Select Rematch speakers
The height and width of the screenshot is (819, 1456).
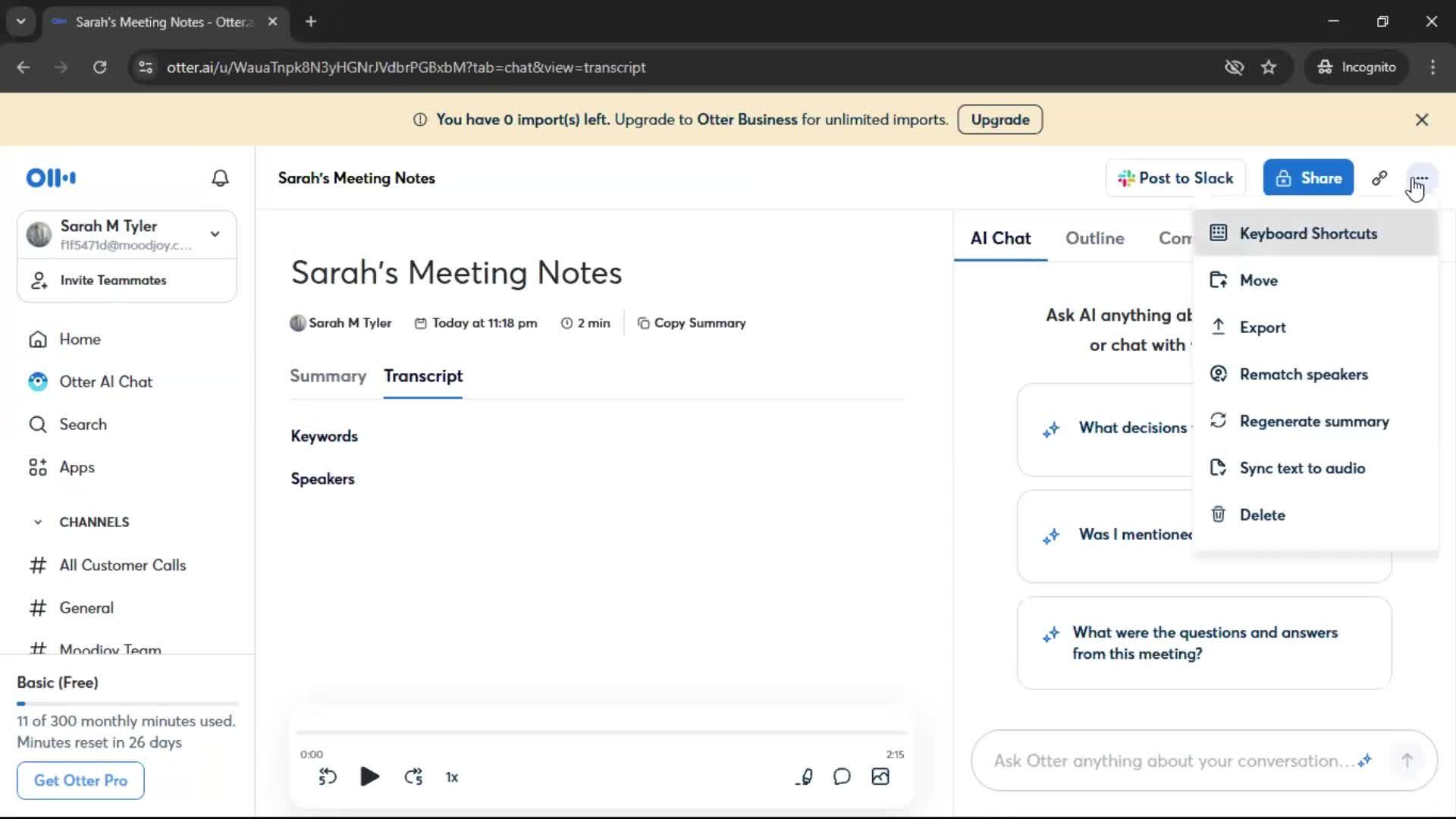pos(1315,375)
